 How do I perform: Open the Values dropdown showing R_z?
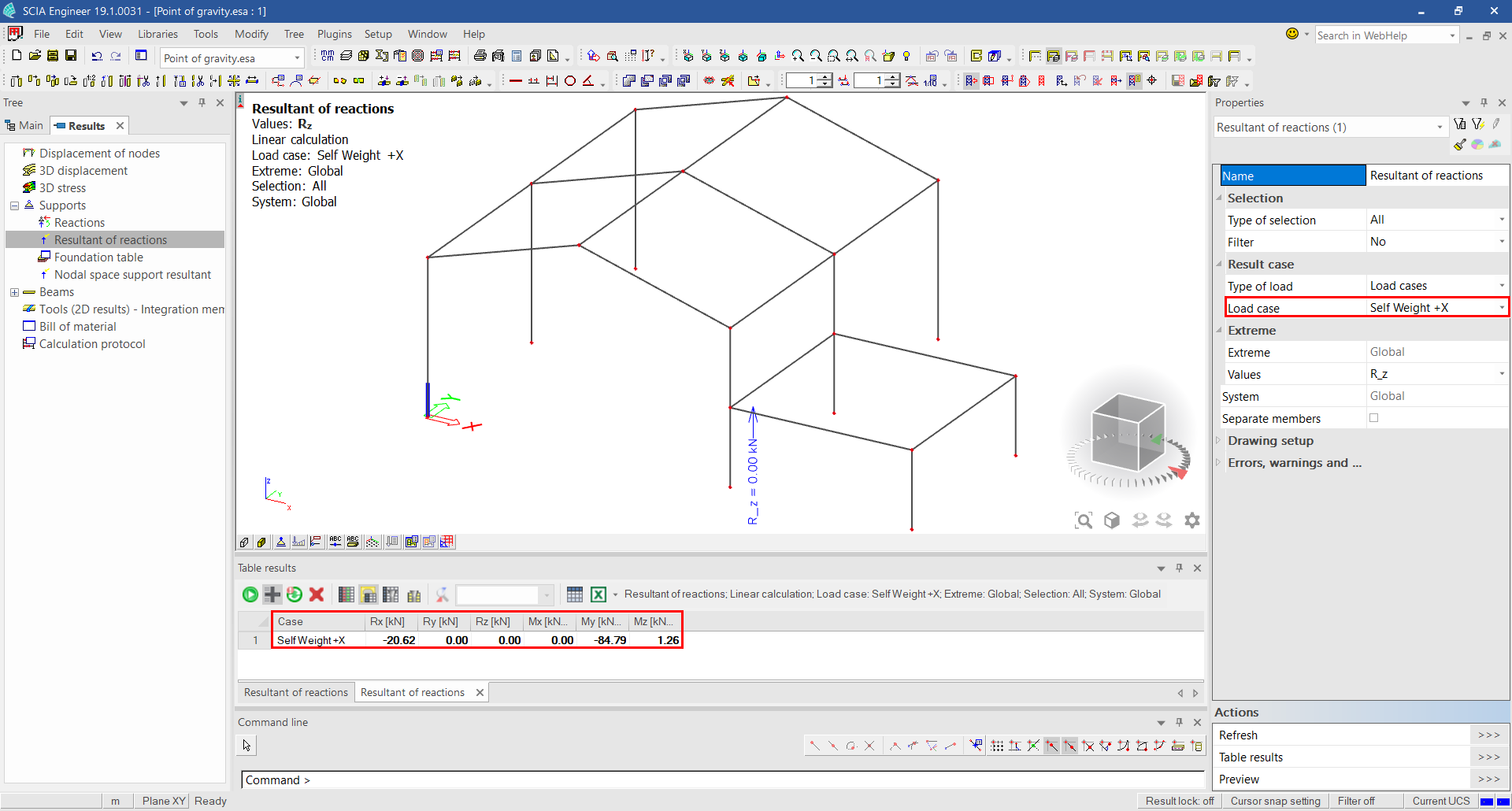click(1438, 374)
